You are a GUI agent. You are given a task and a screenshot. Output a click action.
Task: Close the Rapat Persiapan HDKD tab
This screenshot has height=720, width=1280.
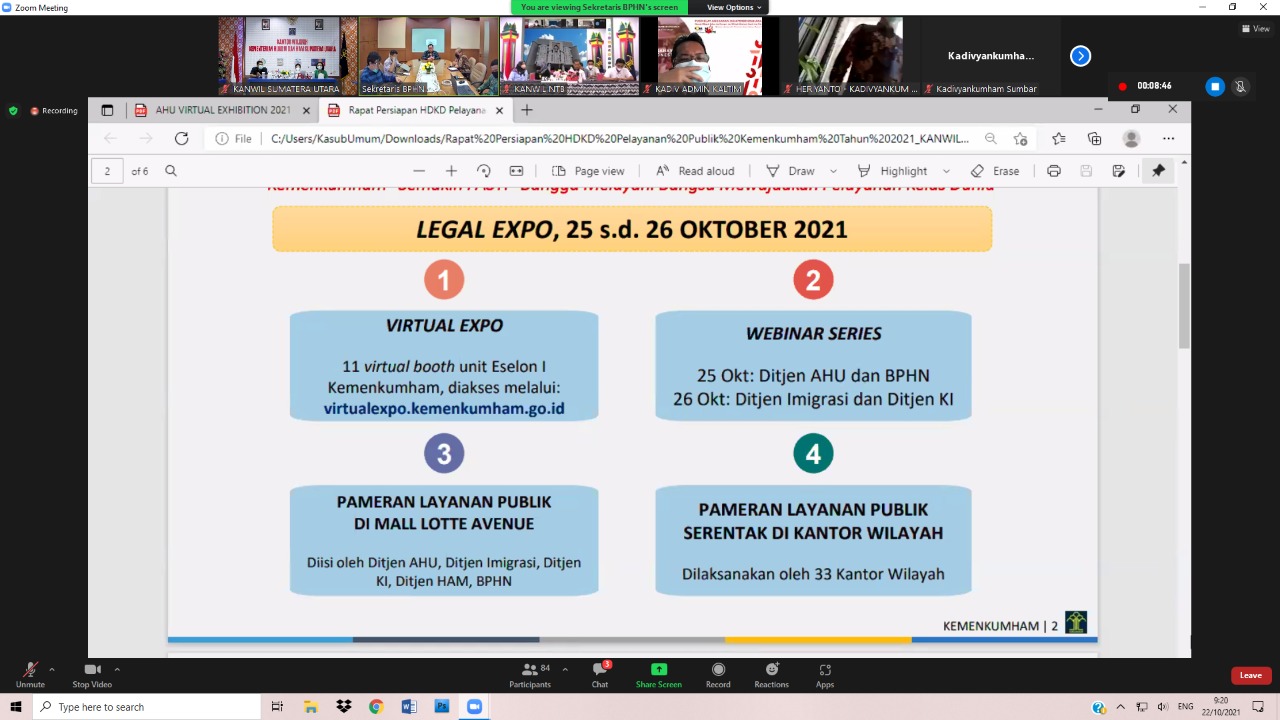(x=499, y=110)
